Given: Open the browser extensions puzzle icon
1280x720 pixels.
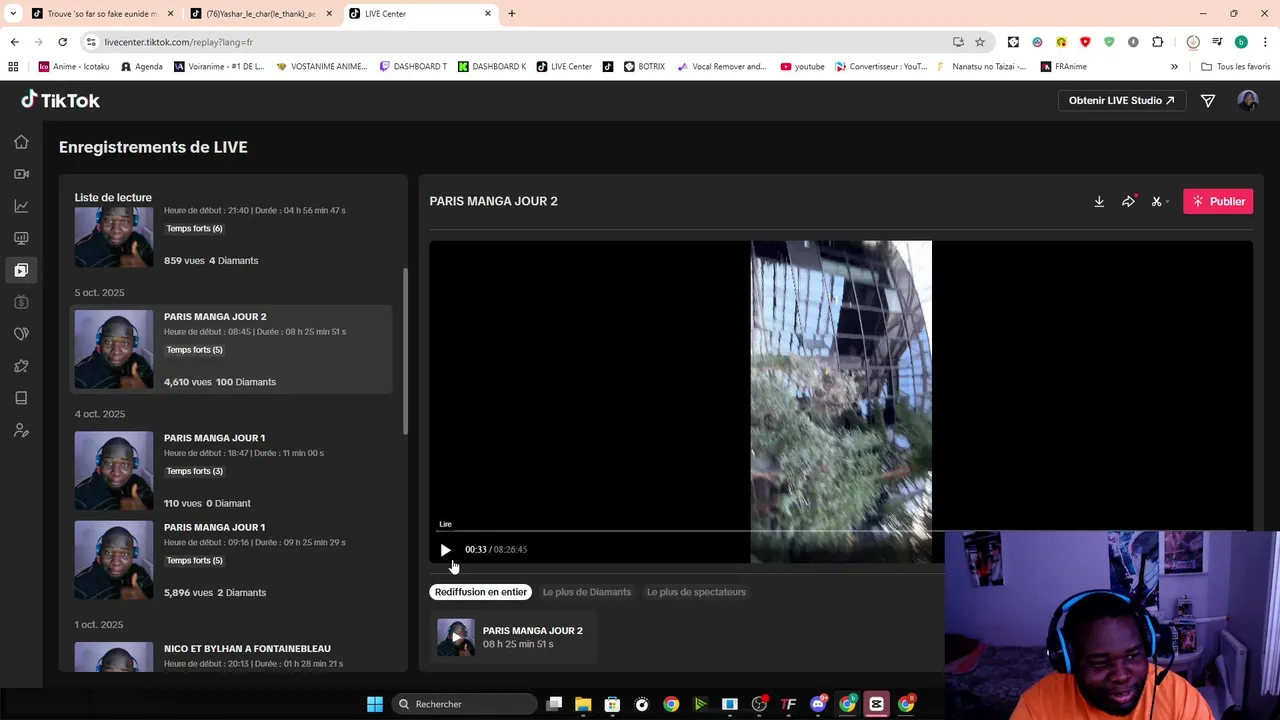Looking at the screenshot, I should pos(1157,42).
